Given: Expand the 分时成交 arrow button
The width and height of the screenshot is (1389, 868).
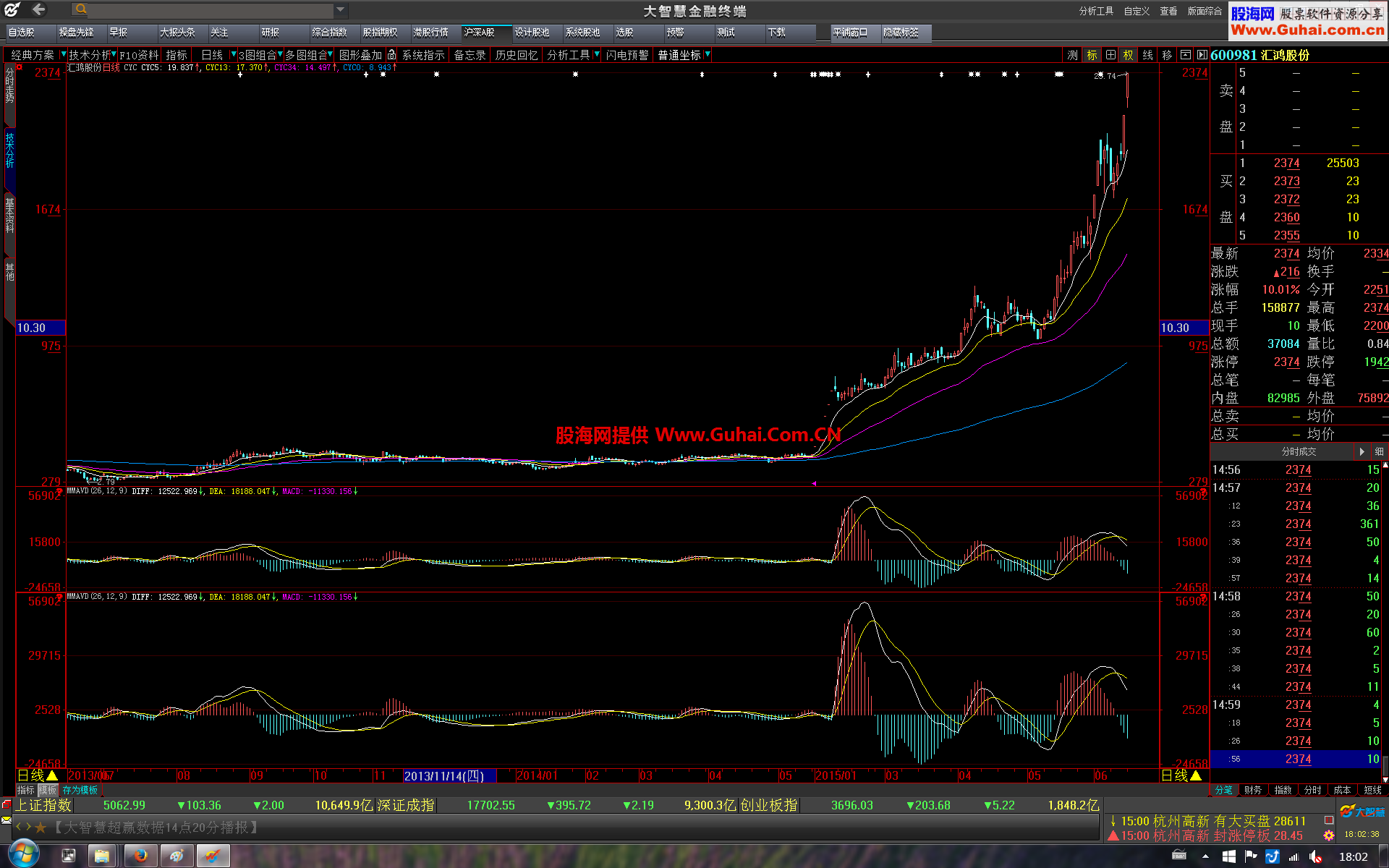Looking at the screenshot, I should (x=1362, y=451).
